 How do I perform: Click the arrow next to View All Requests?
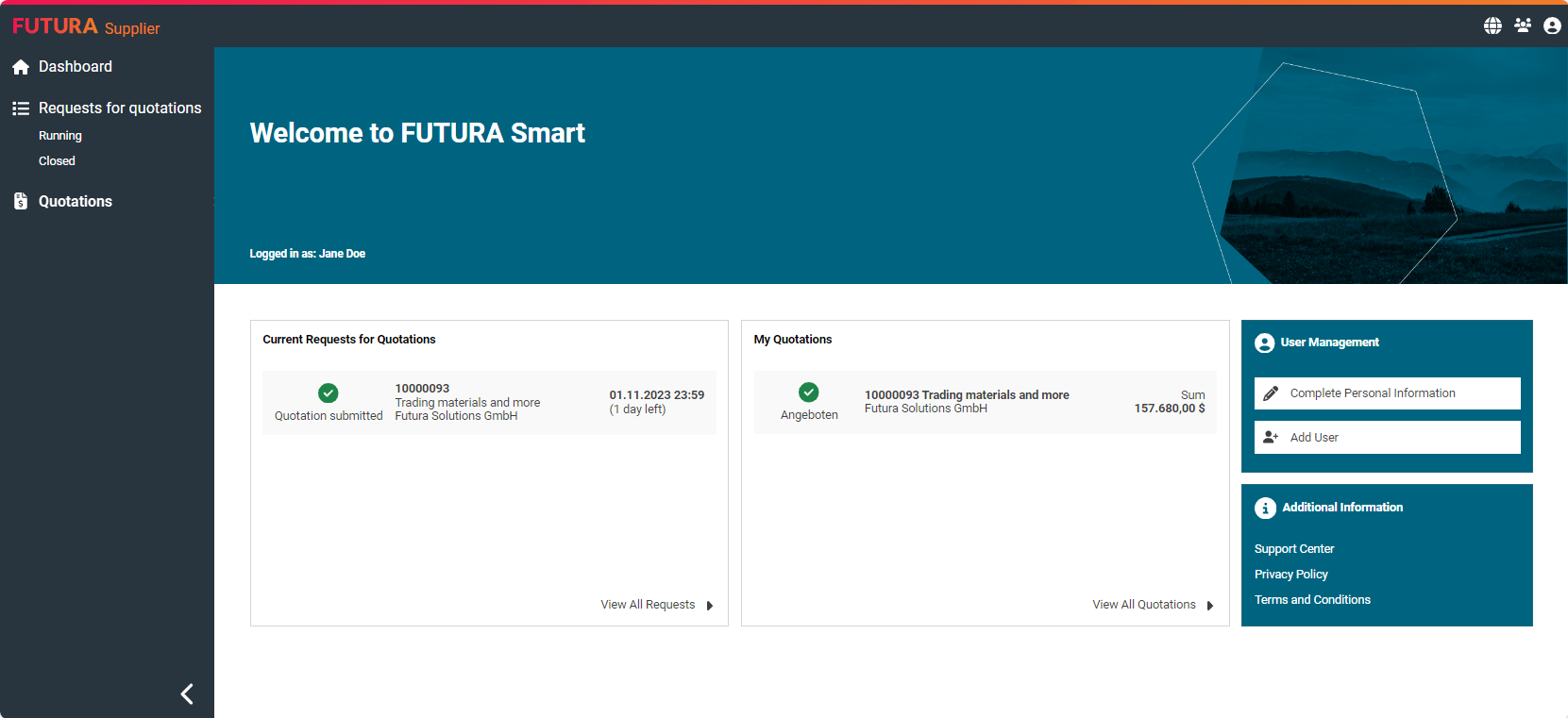(710, 606)
